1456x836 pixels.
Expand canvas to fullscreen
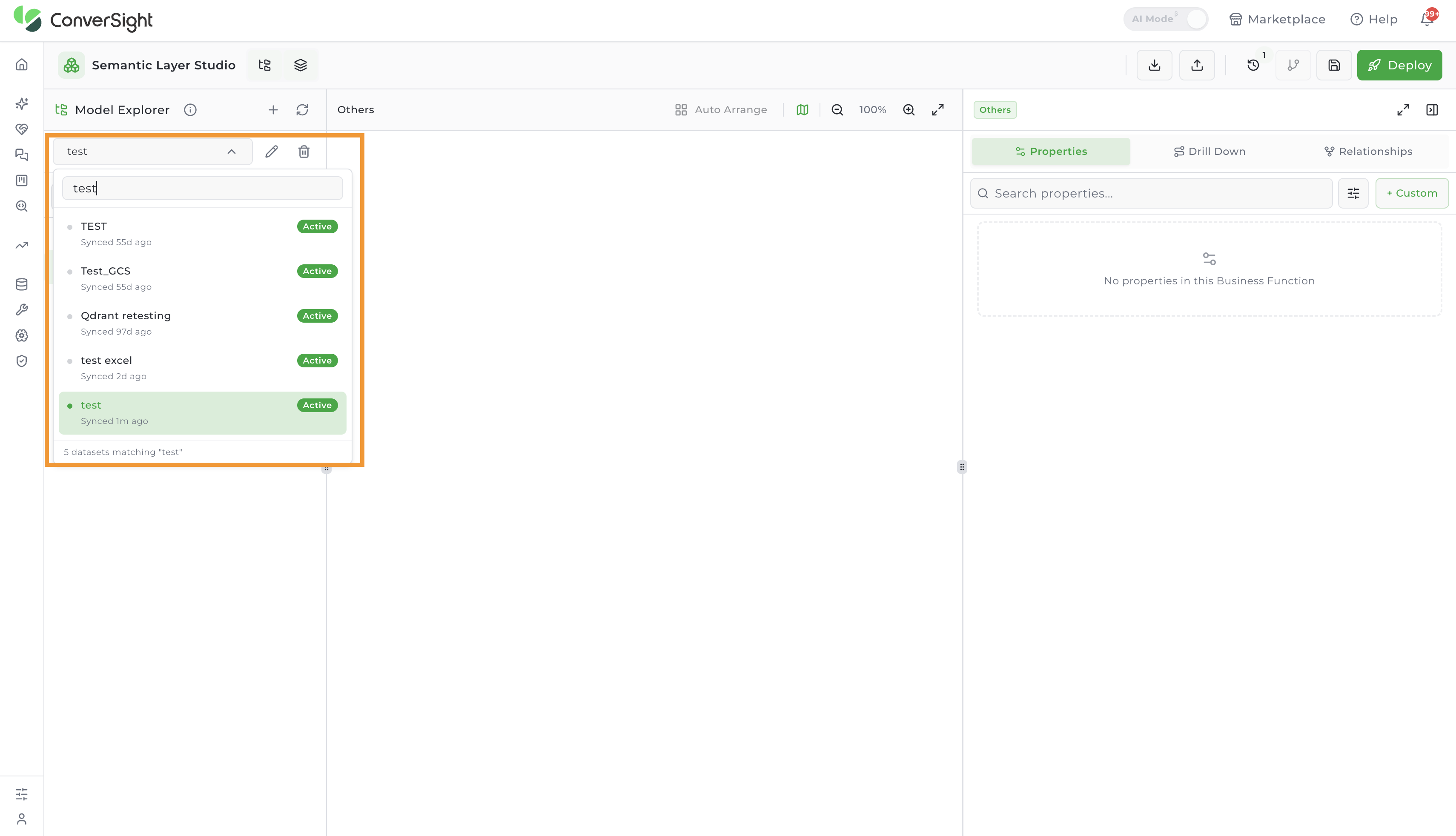pos(938,110)
